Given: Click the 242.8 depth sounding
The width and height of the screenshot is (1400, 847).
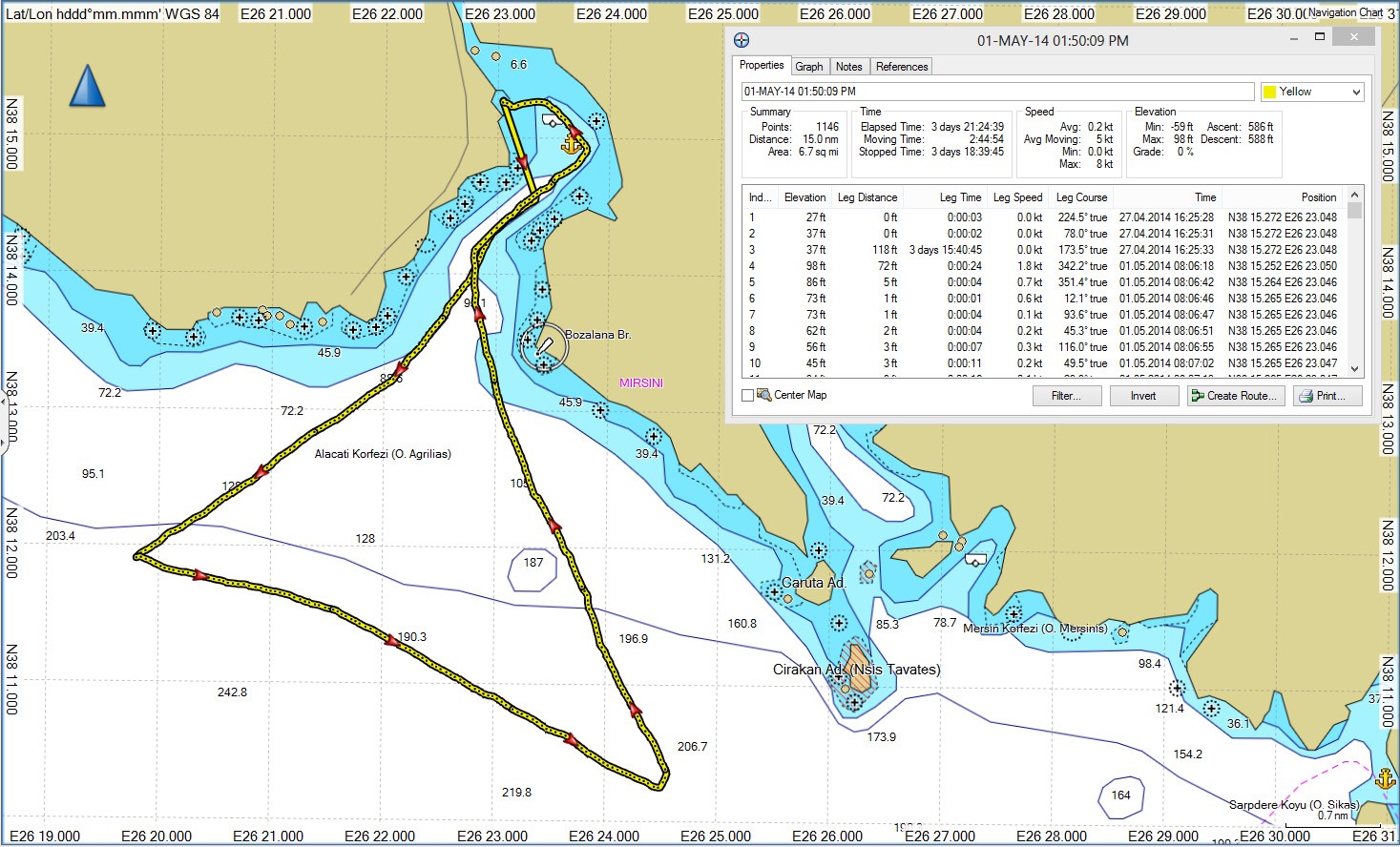Looking at the screenshot, I should tap(232, 692).
